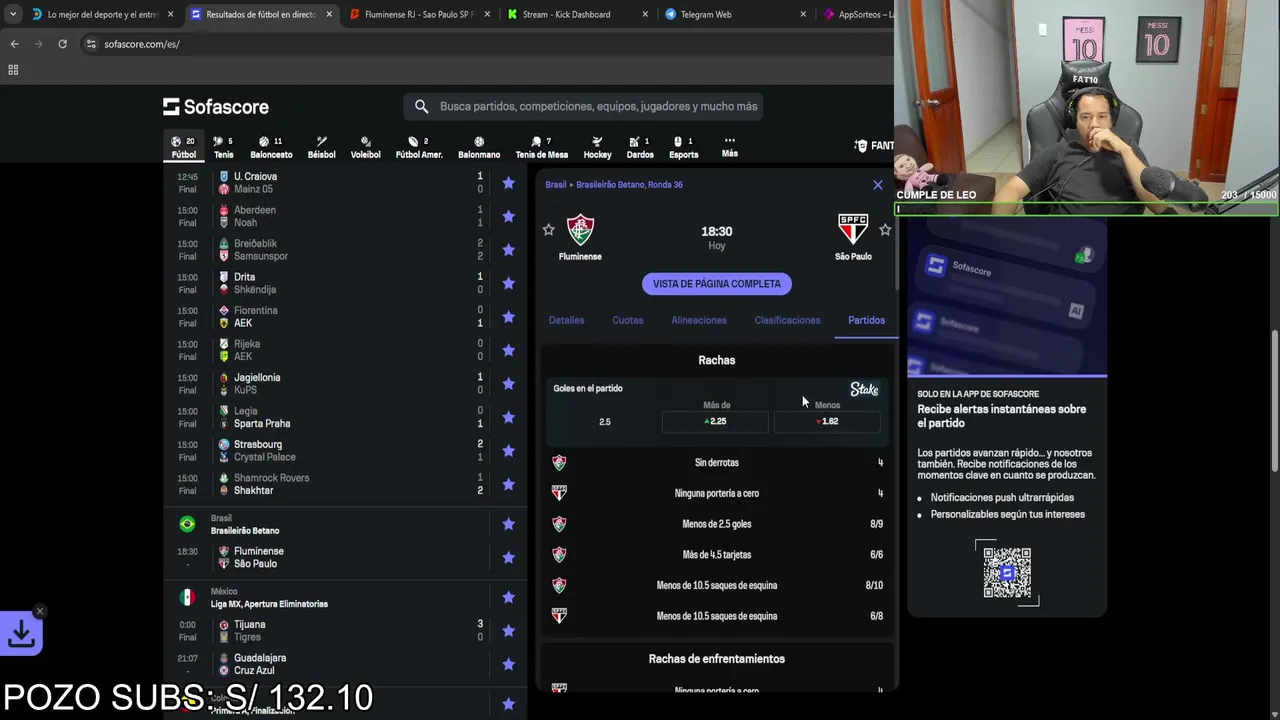The width and height of the screenshot is (1280, 720).
Task: Select the Esports icon
Action: (683, 147)
